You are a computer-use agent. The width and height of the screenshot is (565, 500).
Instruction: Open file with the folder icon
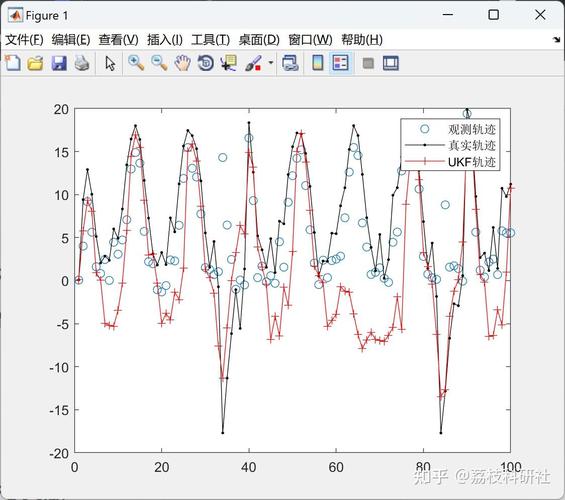pyautogui.click(x=35, y=63)
